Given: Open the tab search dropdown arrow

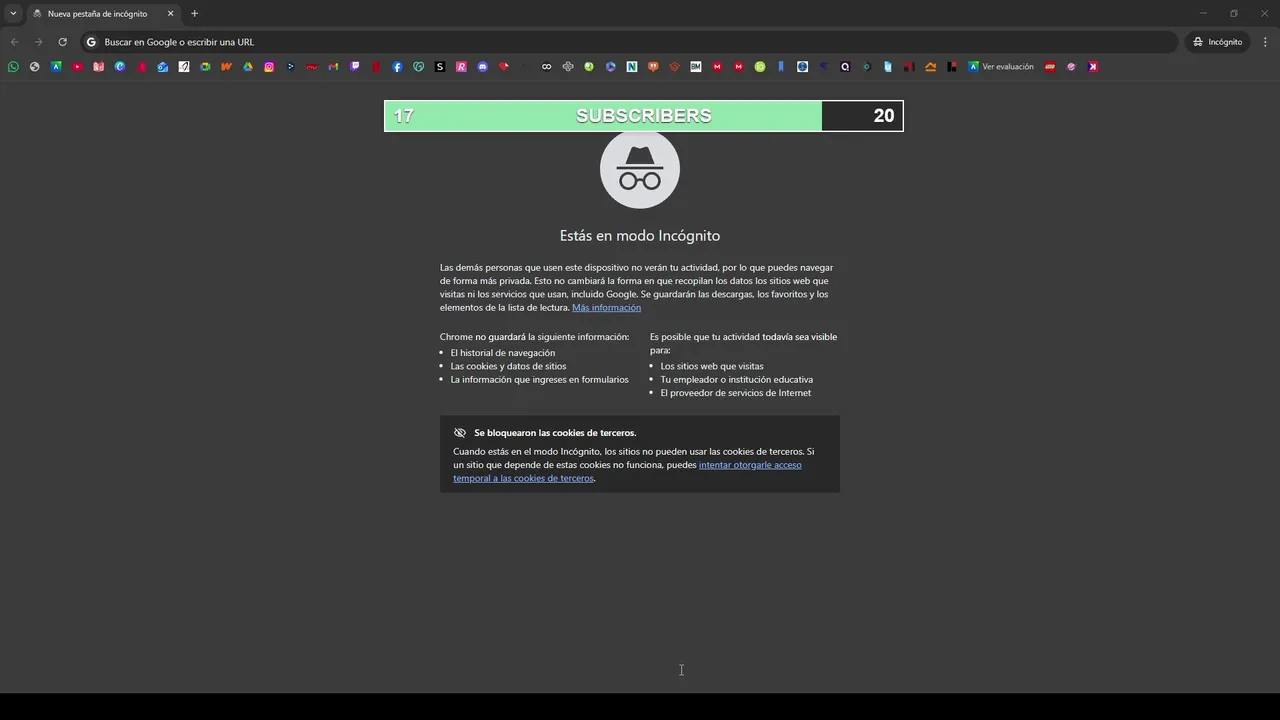Looking at the screenshot, I should (x=13, y=14).
